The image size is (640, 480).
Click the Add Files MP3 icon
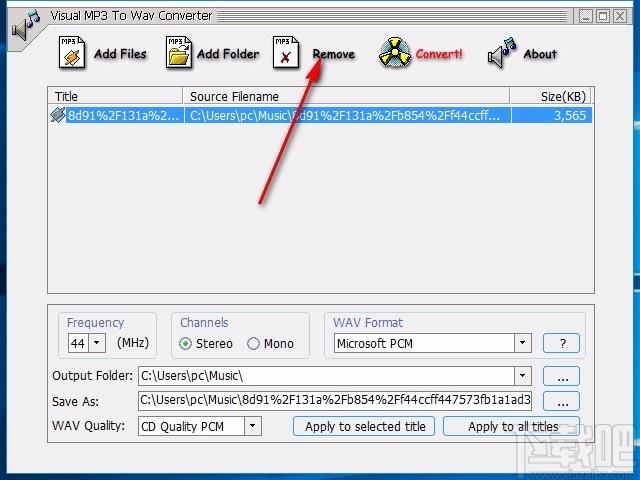pos(72,53)
